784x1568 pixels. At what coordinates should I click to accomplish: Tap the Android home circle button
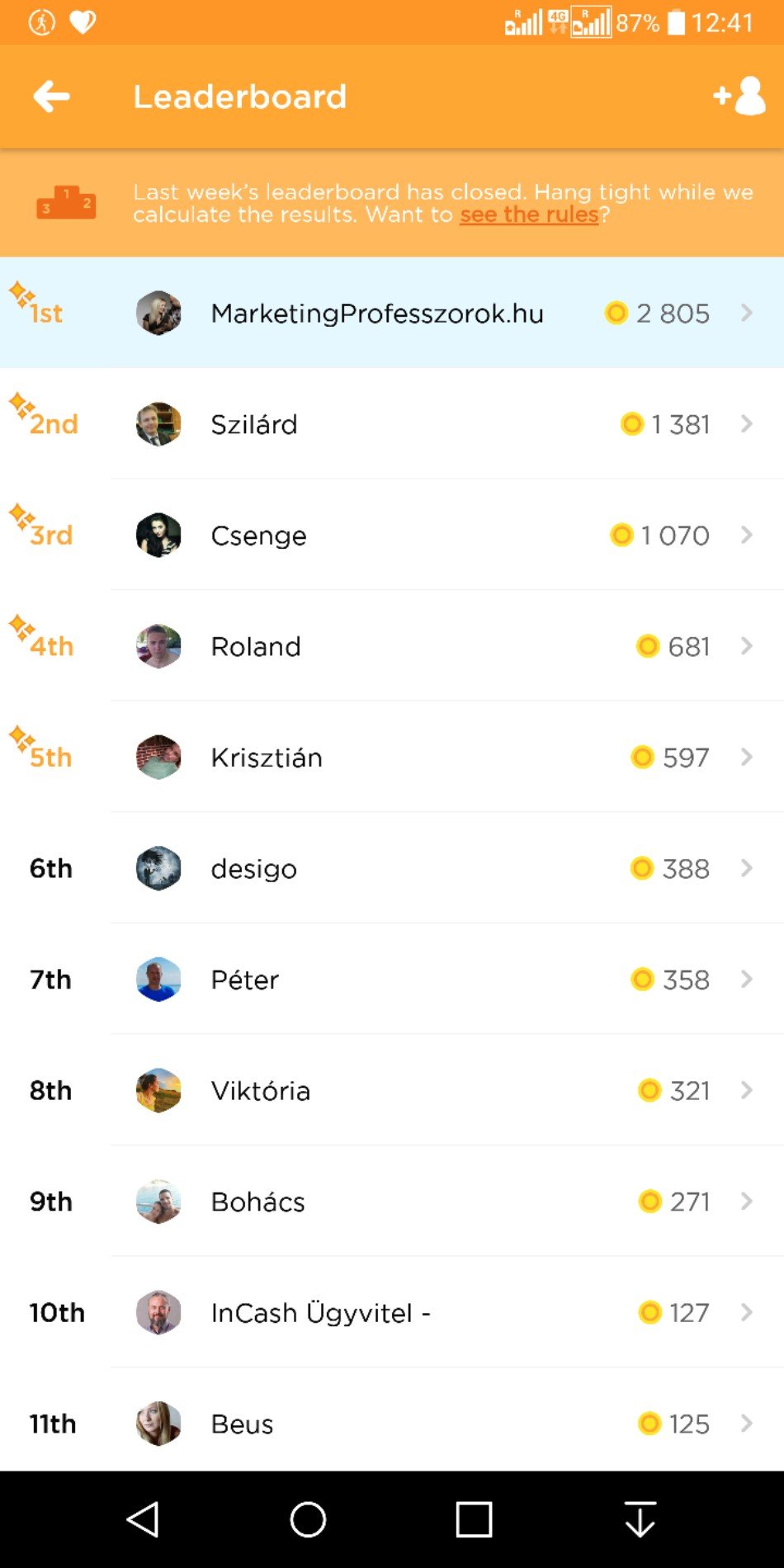(308, 1519)
